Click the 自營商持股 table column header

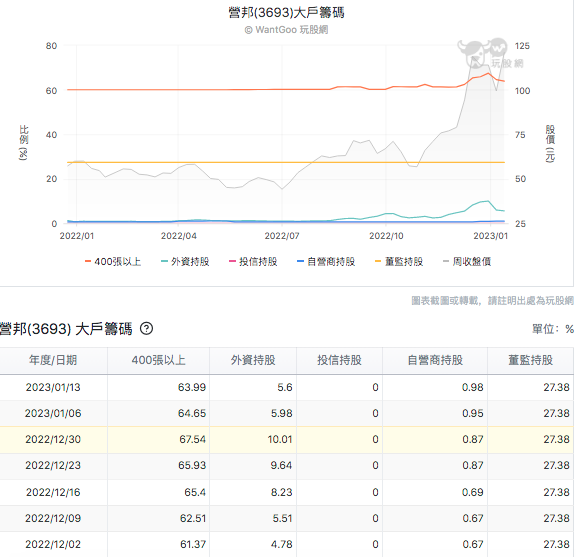click(x=435, y=360)
